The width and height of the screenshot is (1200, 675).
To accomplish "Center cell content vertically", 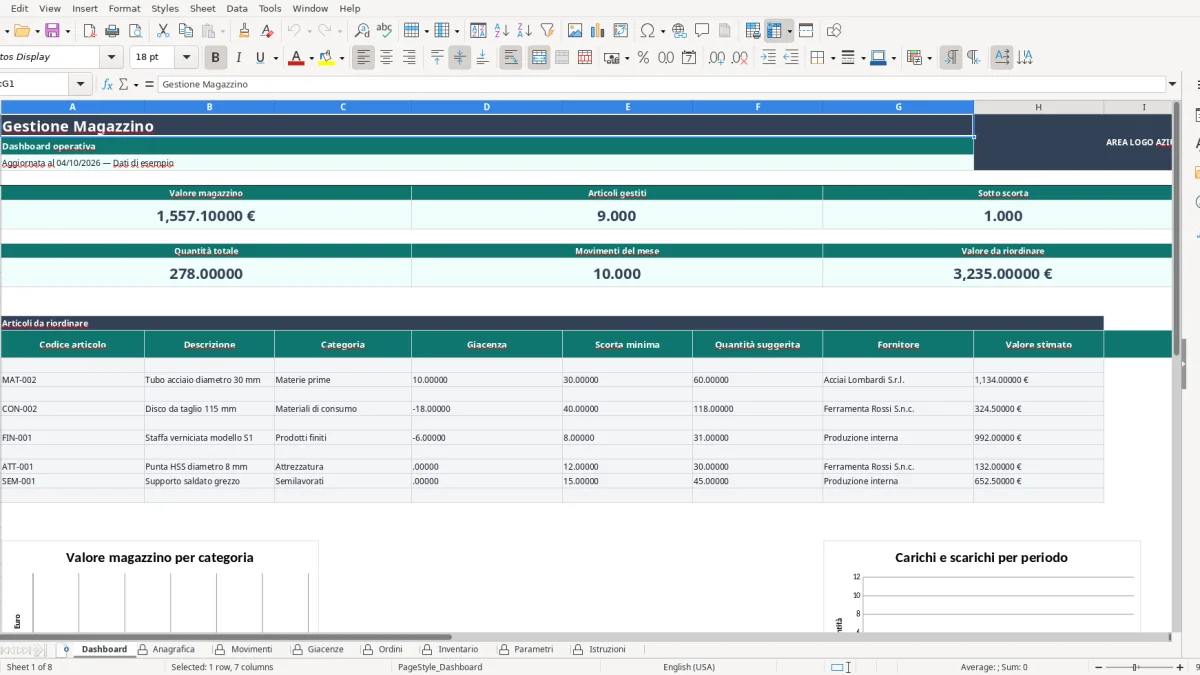I will pyautogui.click(x=460, y=58).
